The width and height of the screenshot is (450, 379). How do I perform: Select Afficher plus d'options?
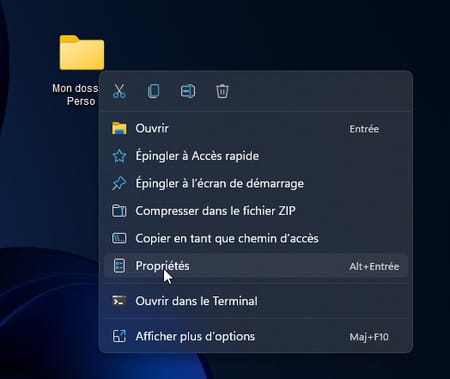[x=256, y=336]
